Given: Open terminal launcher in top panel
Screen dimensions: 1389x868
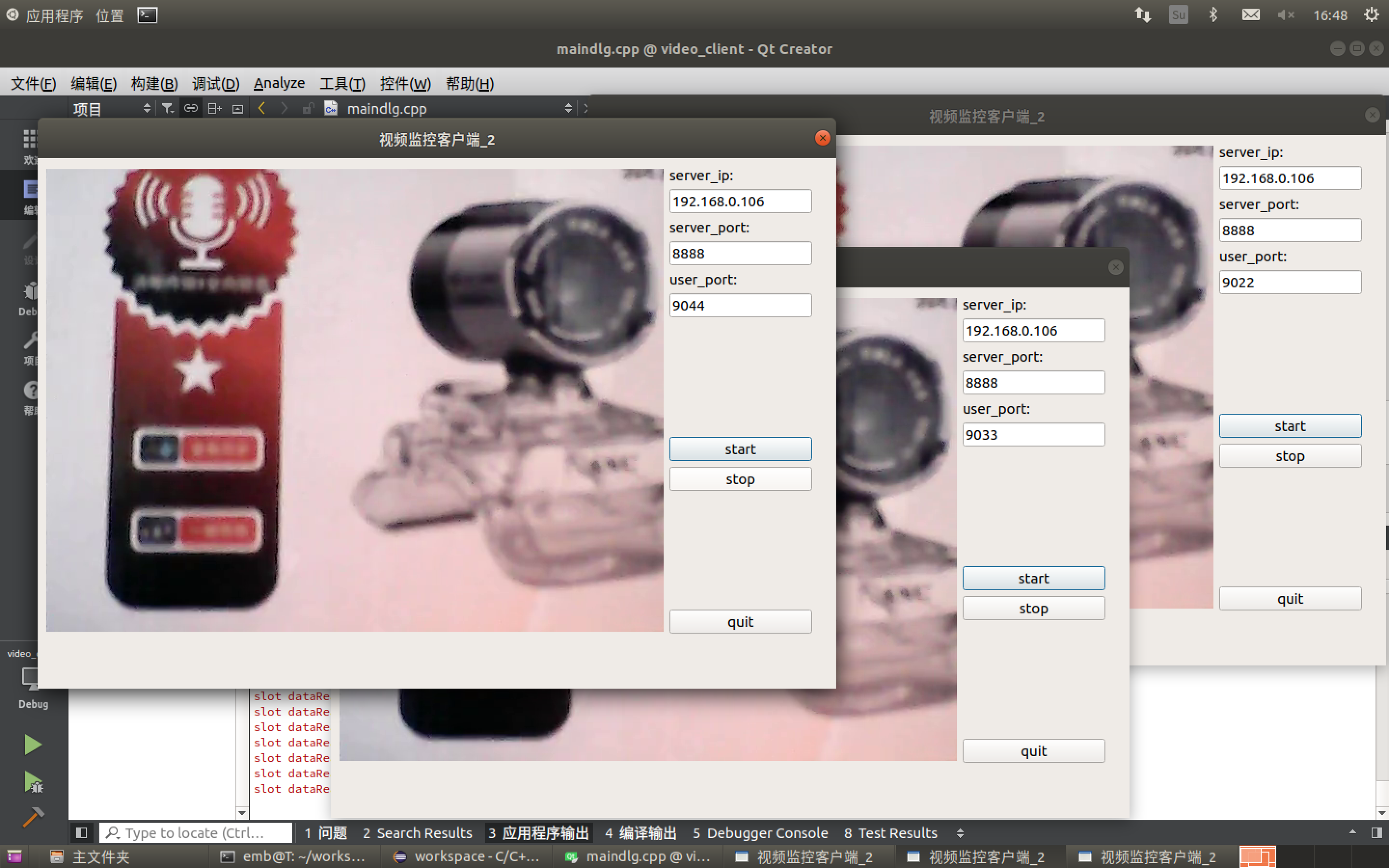Looking at the screenshot, I should [147, 15].
